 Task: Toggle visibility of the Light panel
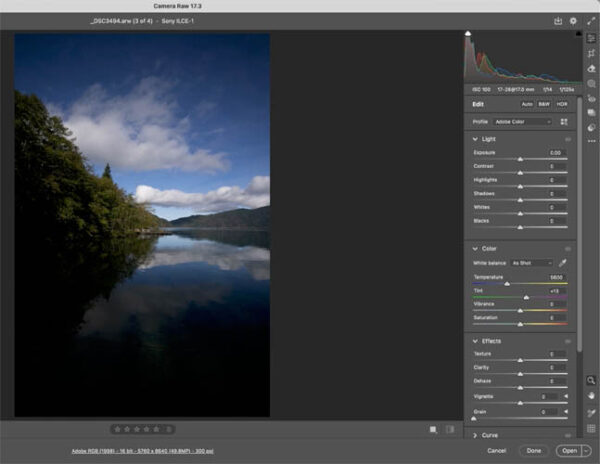[568, 139]
